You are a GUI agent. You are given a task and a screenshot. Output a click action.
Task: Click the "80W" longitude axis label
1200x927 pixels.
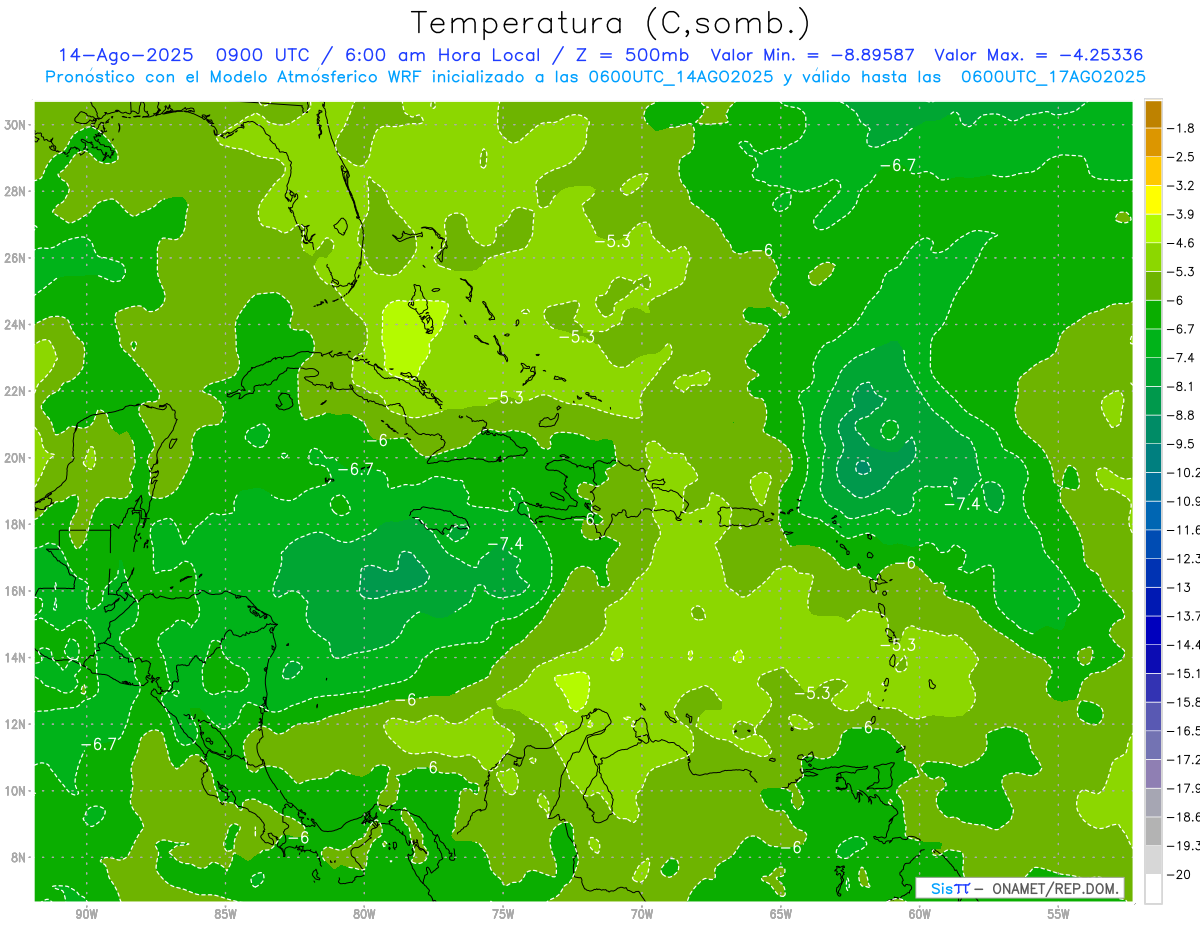coord(364,914)
